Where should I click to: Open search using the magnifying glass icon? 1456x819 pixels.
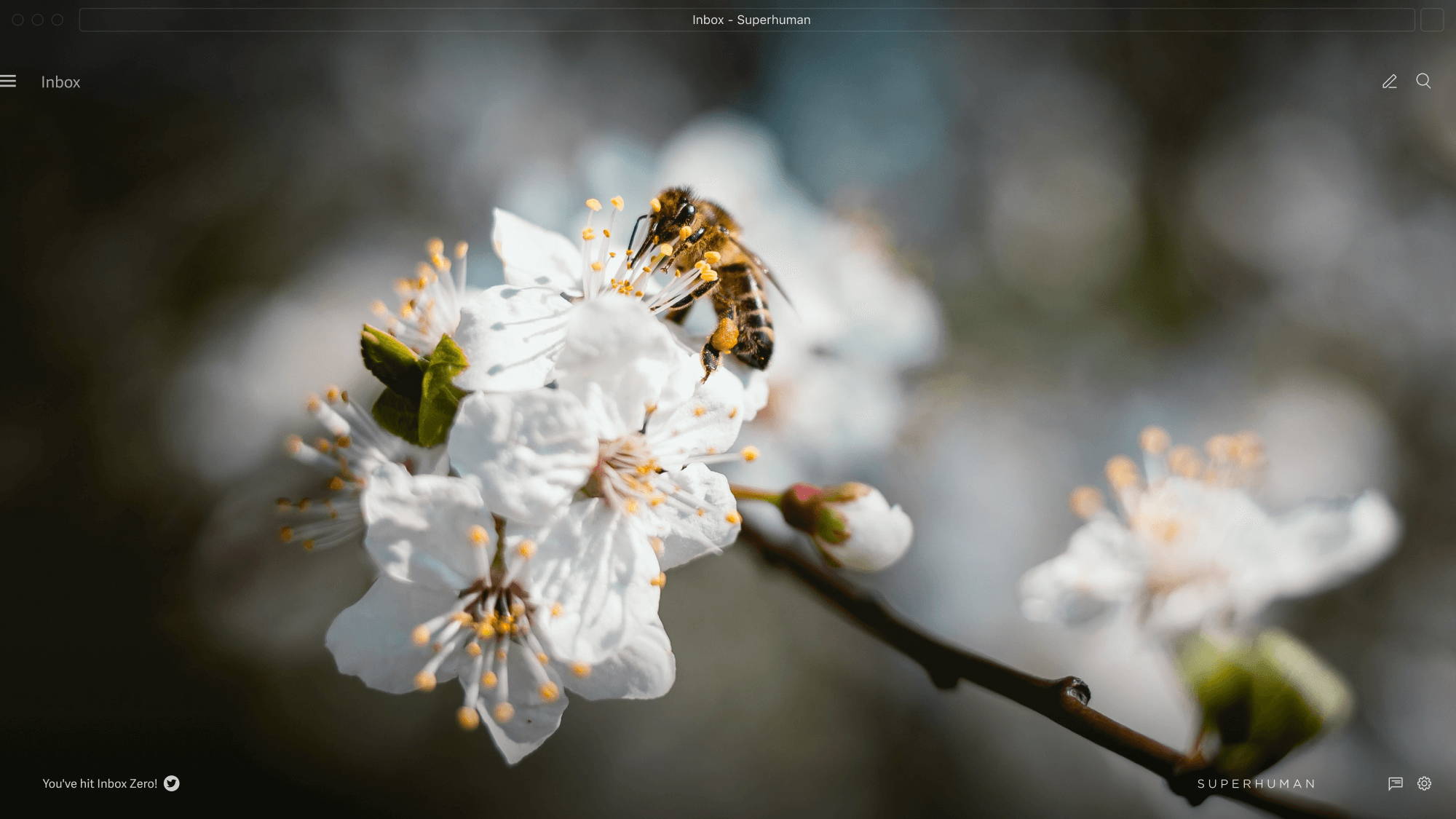tap(1423, 82)
